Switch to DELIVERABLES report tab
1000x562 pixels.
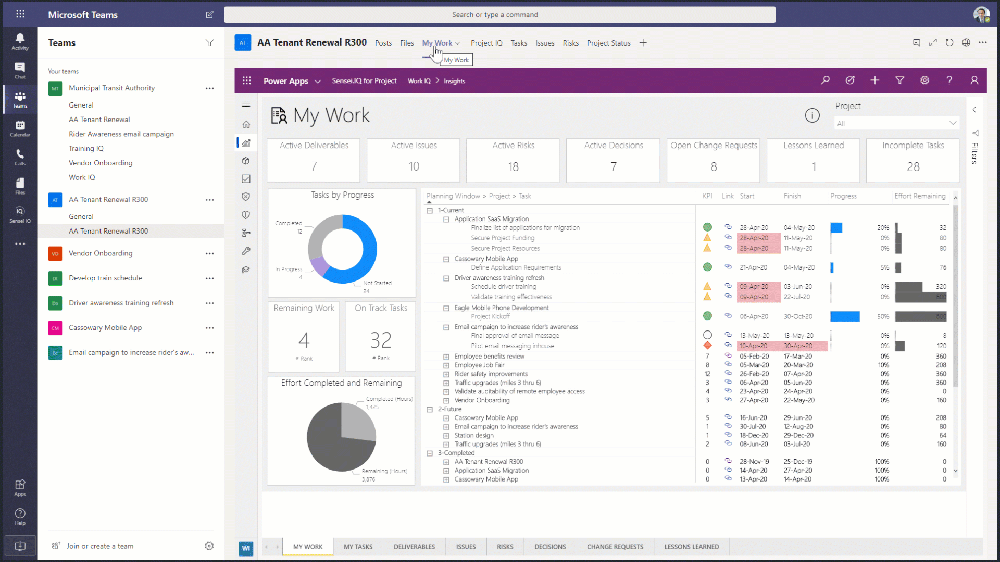pyautogui.click(x=414, y=547)
